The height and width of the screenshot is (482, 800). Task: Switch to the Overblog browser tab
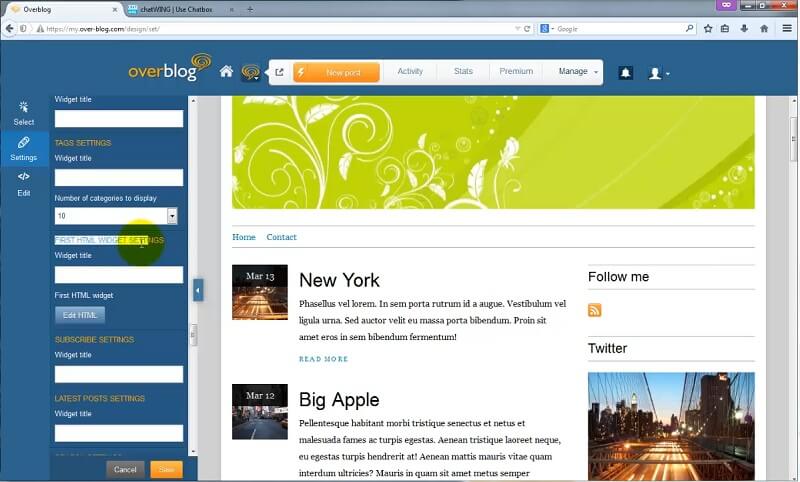point(64,9)
